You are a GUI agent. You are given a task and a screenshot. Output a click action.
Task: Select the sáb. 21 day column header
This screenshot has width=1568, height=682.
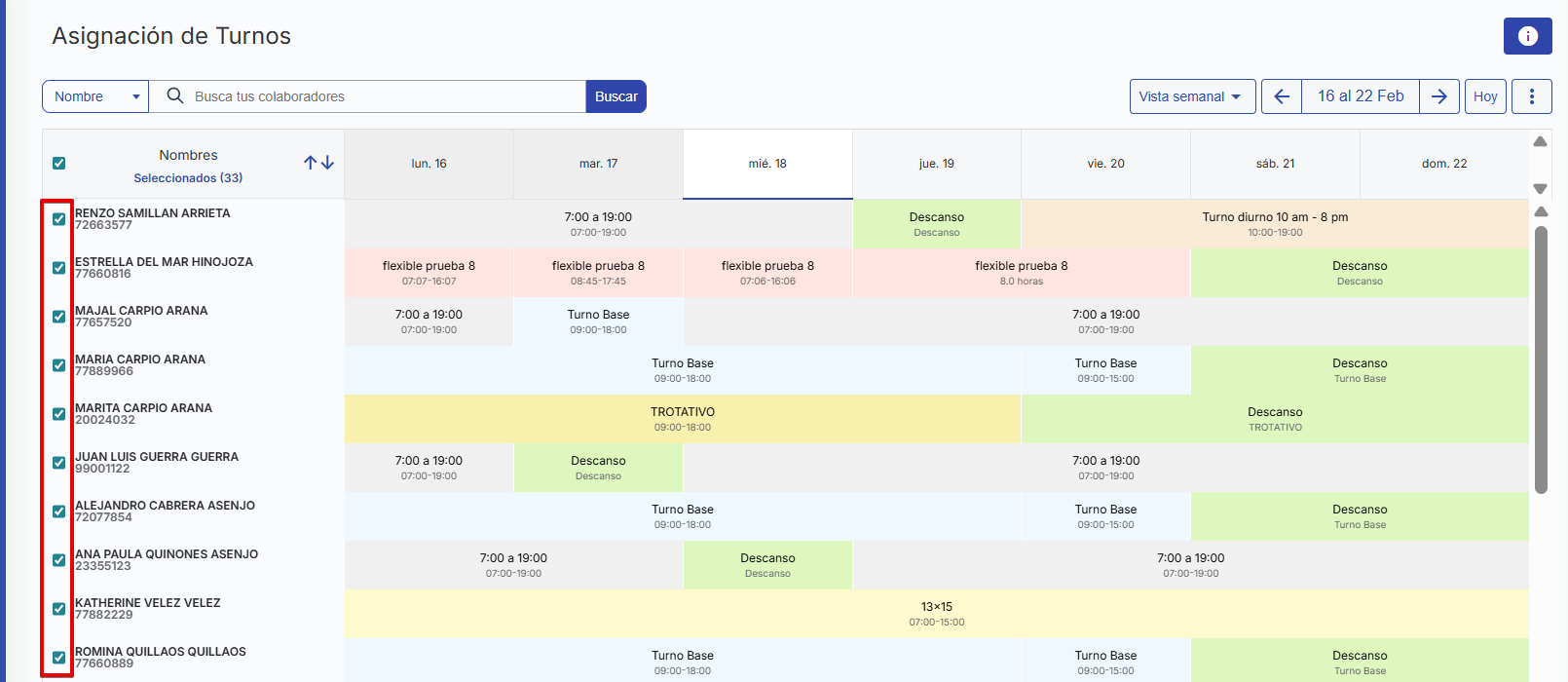(1275, 164)
